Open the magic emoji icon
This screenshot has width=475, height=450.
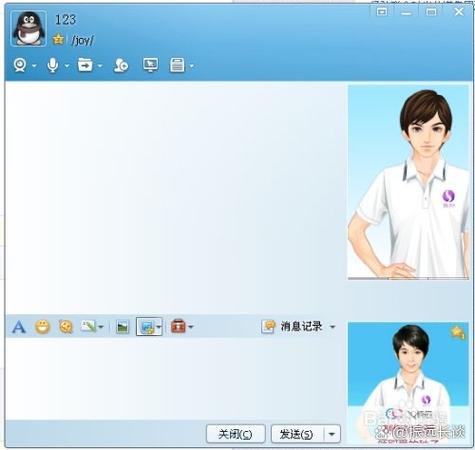pyautogui.click(x=66, y=327)
